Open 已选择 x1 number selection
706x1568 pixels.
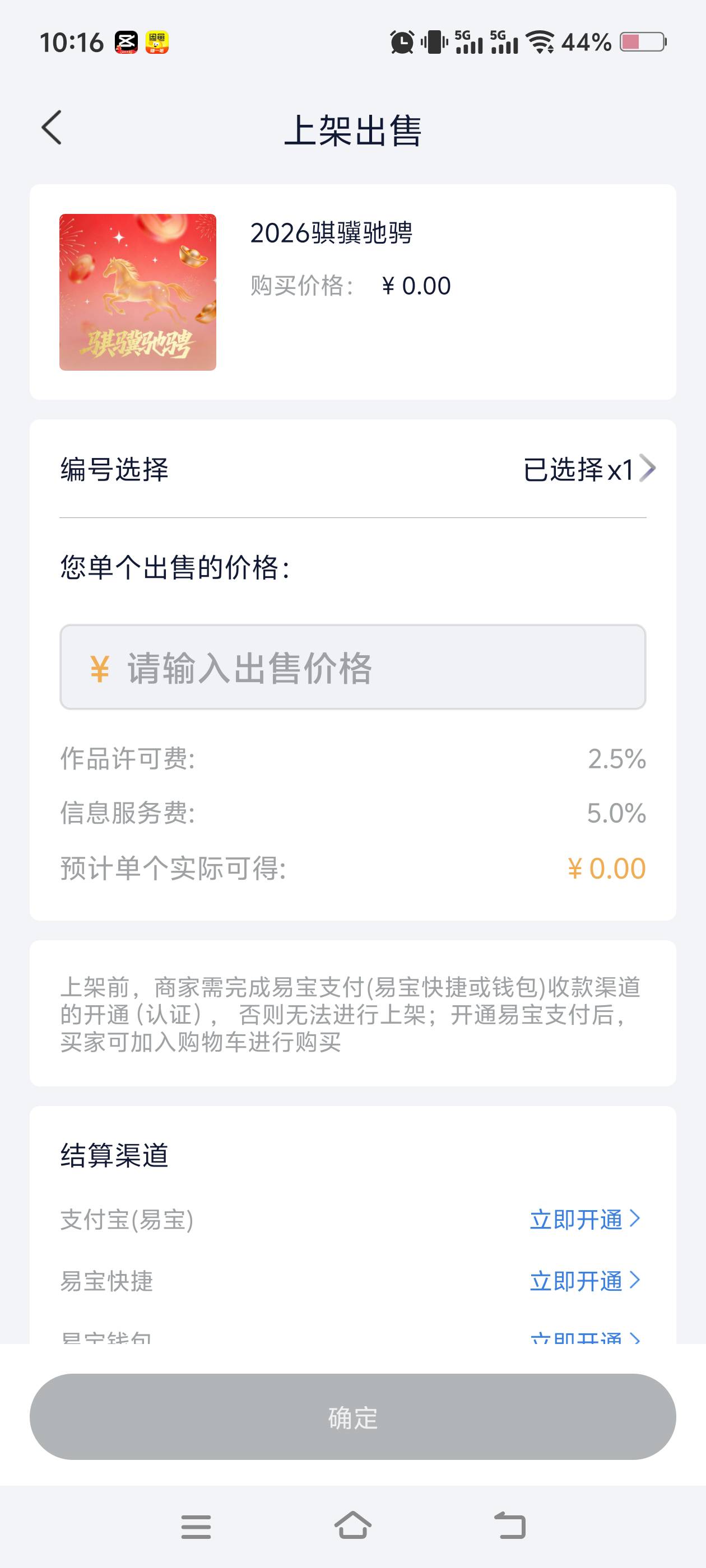tap(578, 469)
